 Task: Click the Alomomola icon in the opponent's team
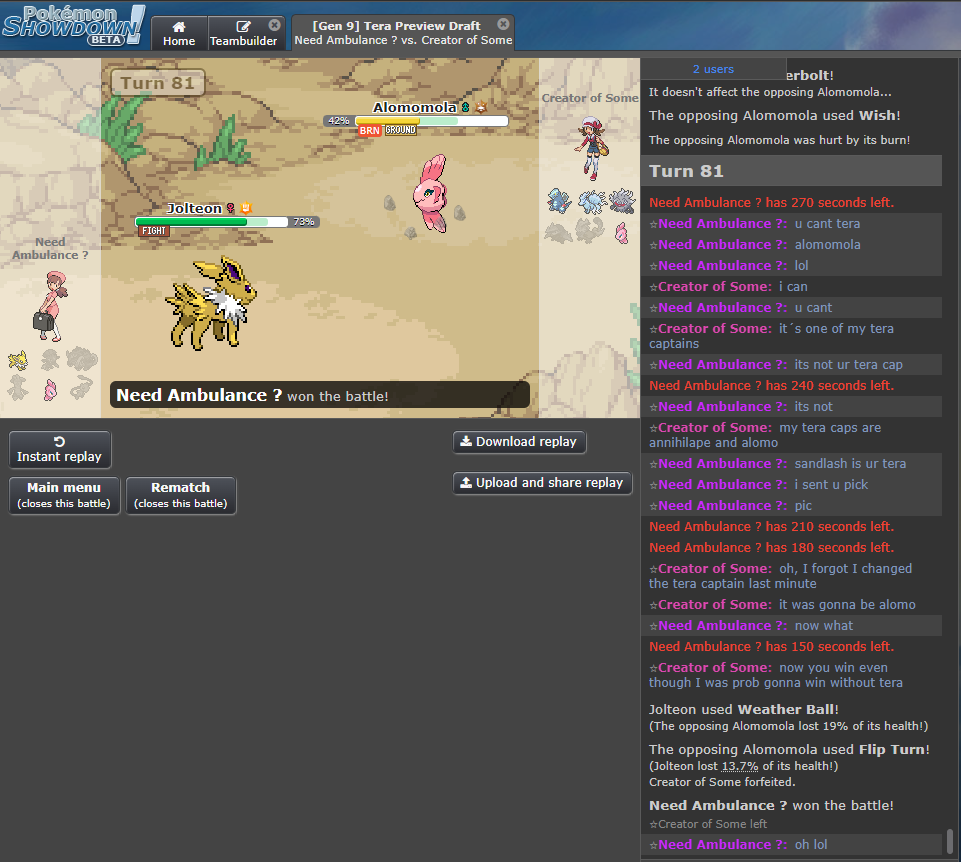(x=622, y=232)
